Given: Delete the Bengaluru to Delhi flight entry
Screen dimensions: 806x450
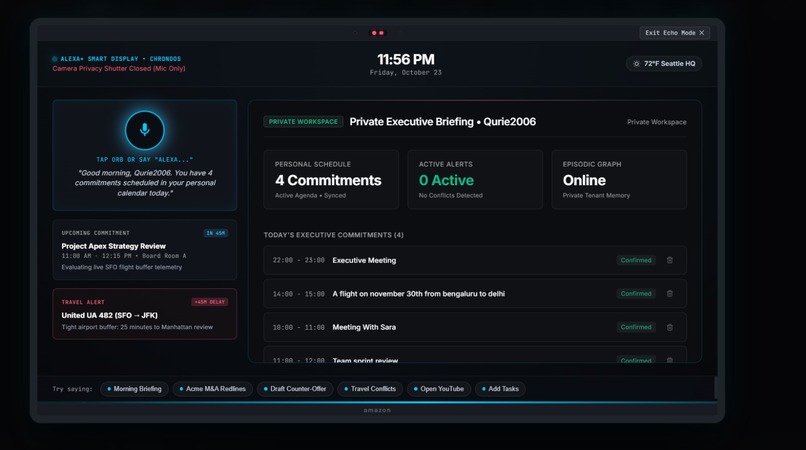Looking at the screenshot, I should pyautogui.click(x=670, y=294).
